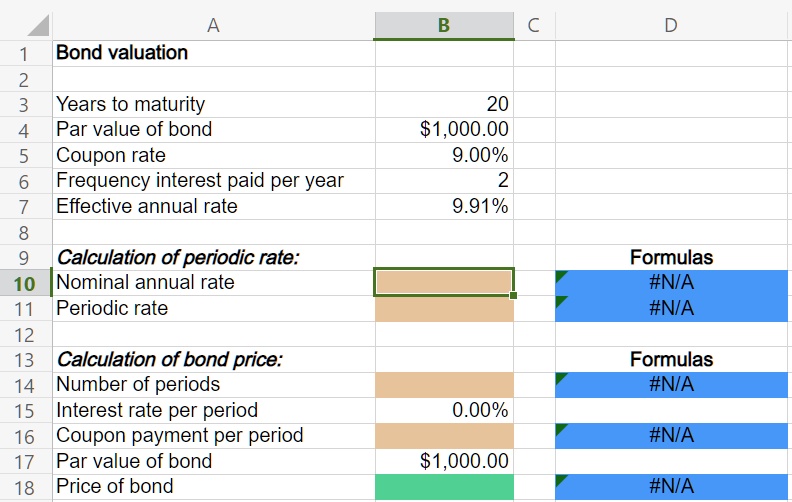792x502 pixels.
Task: Click the 'Formulas' header in row 13
Action: 671,360
